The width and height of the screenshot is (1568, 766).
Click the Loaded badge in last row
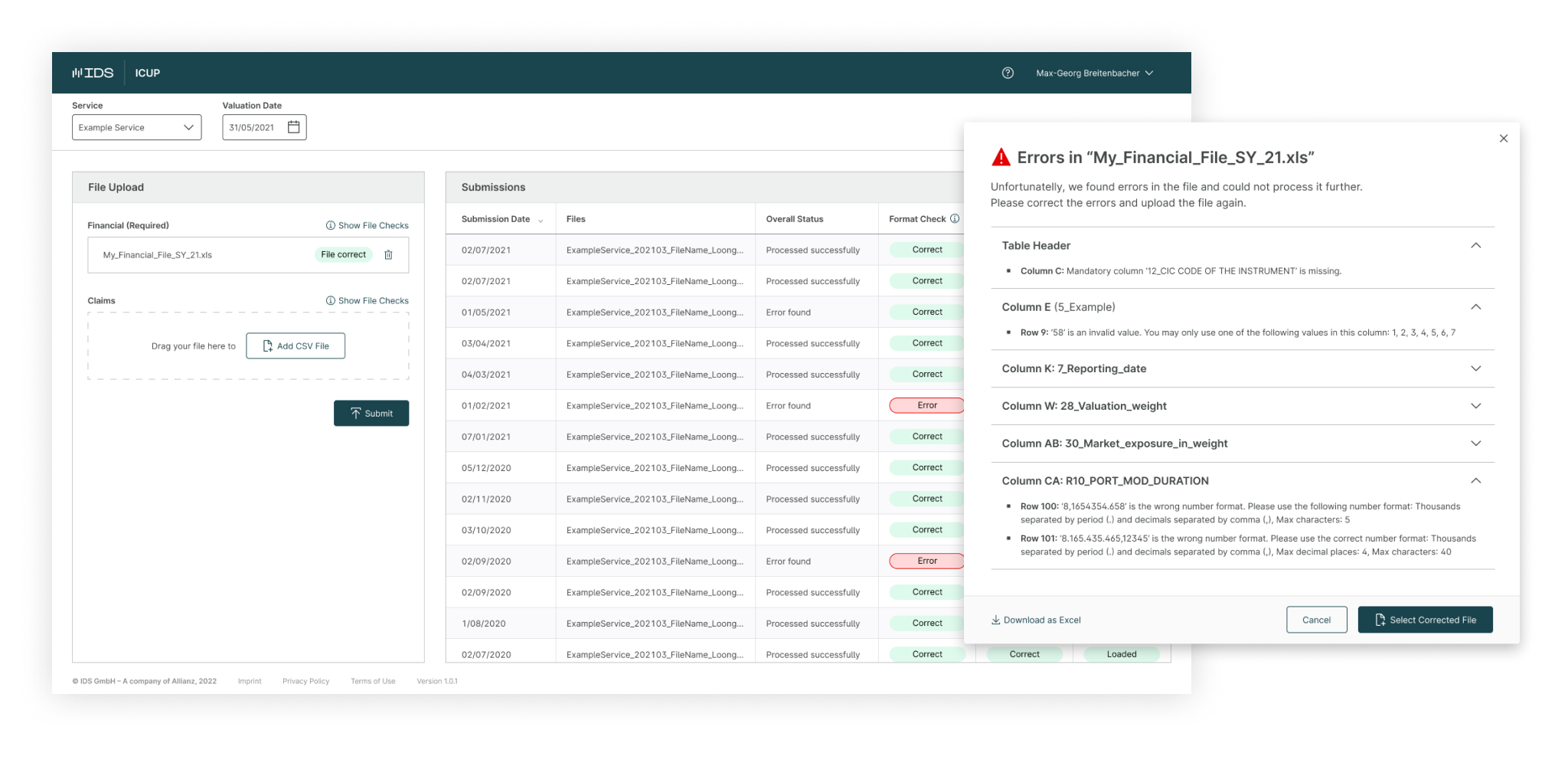1122,654
